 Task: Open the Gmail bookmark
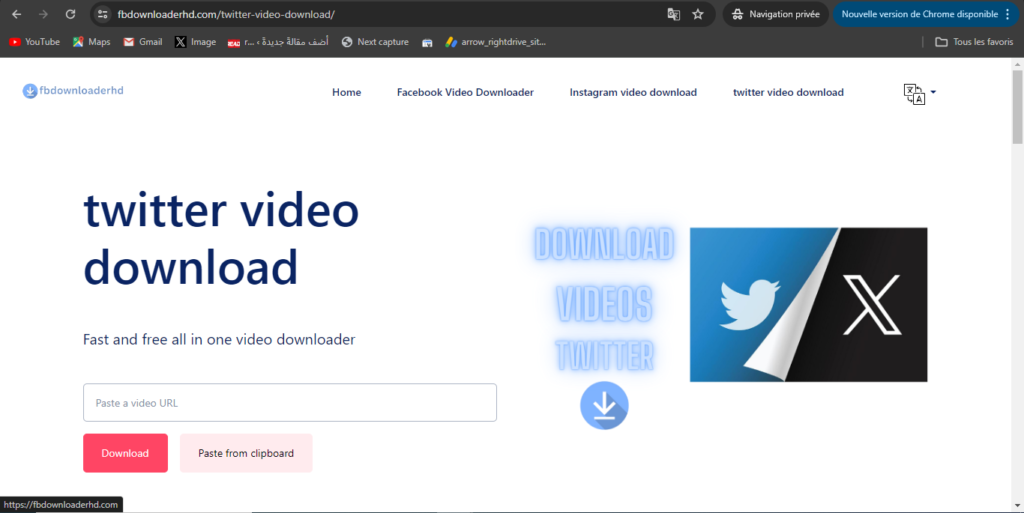(x=142, y=42)
